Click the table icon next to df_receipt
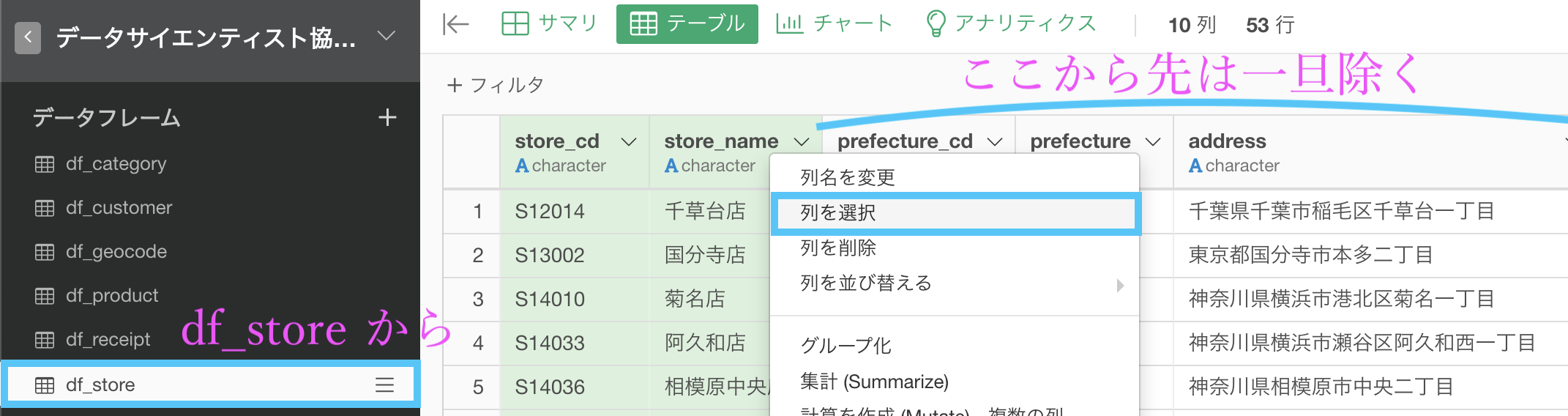Viewport: 1568px width, 416px height. (45, 340)
